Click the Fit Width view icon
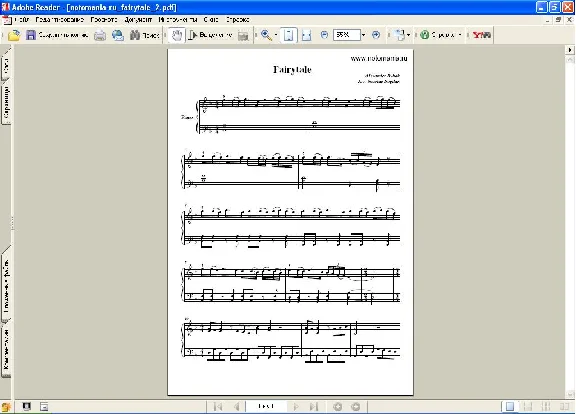Viewport: 576px width, 414px height. tap(306, 35)
